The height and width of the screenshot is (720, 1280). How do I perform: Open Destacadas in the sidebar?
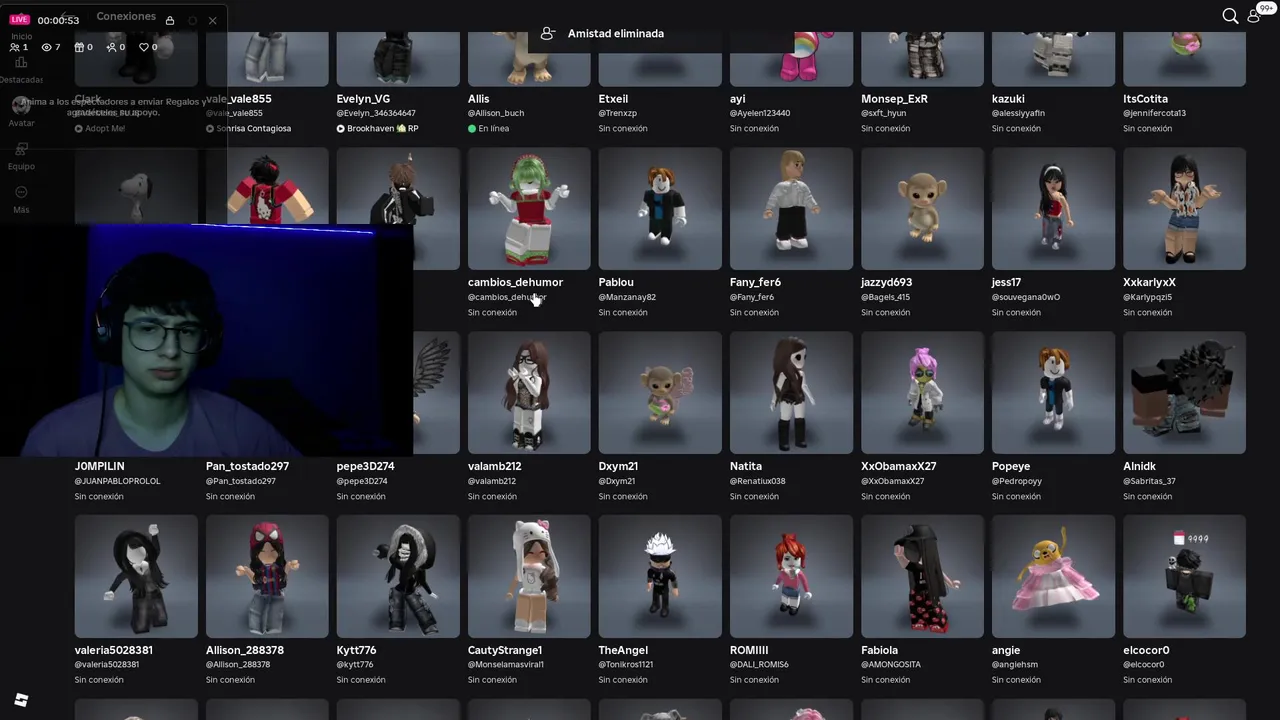pyautogui.click(x=21, y=69)
